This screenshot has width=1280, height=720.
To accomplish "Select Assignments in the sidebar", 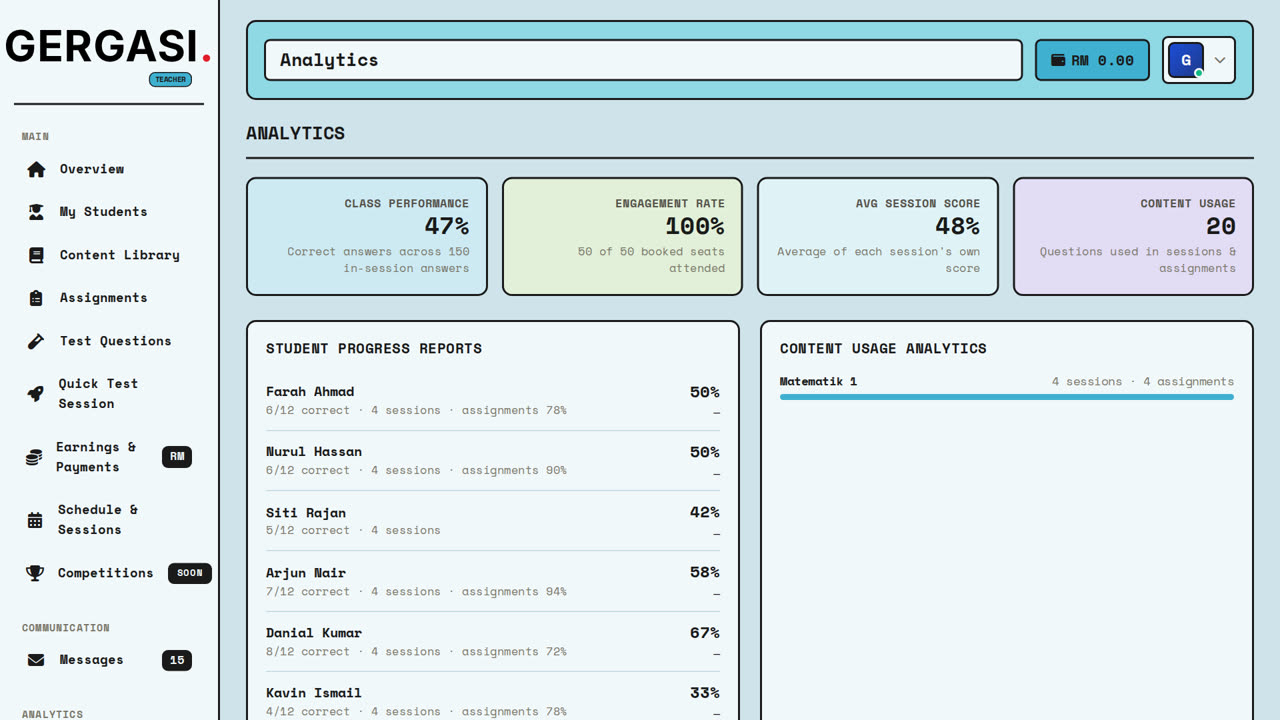I will (109, 298).
